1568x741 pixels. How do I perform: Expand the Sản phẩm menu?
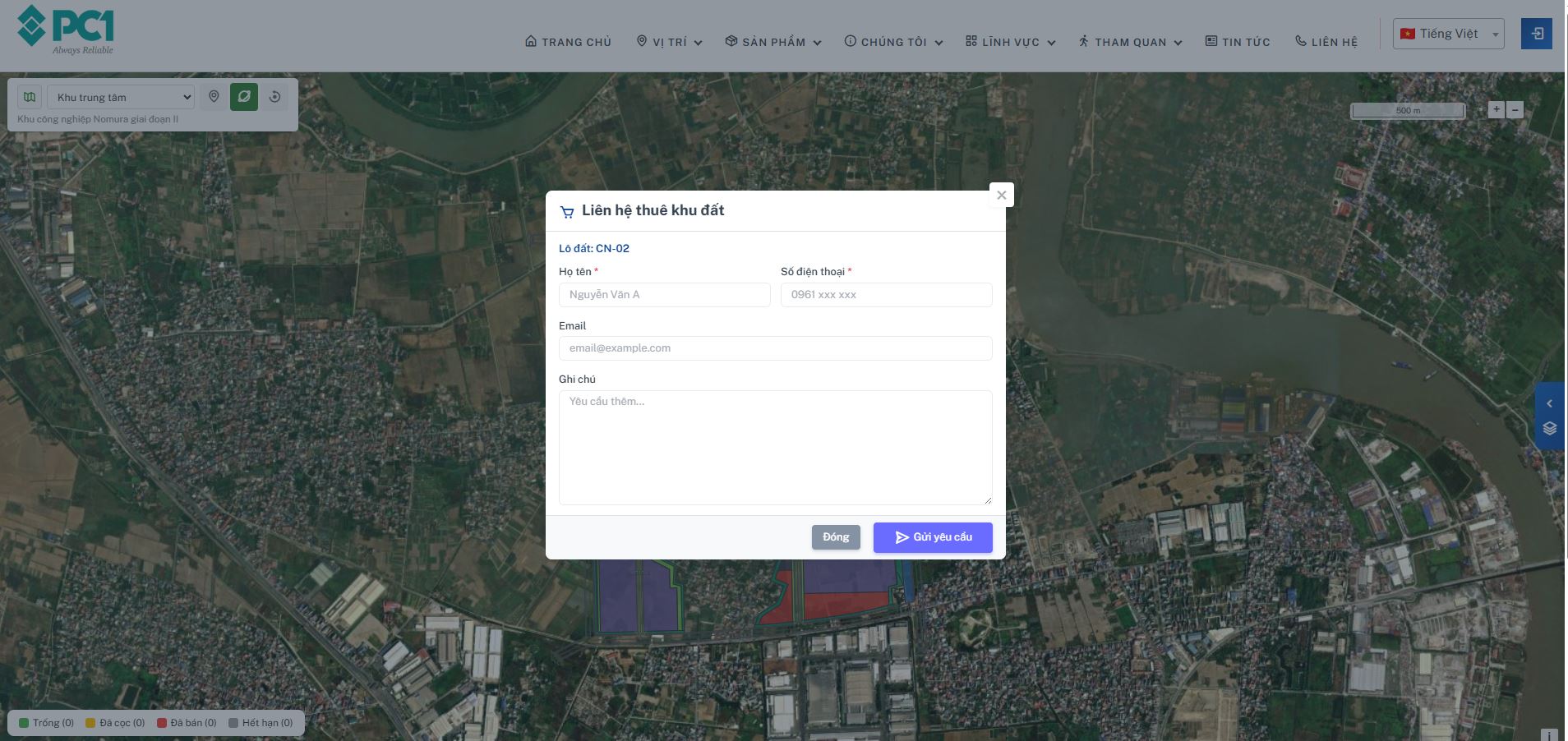tap(772, 42)
